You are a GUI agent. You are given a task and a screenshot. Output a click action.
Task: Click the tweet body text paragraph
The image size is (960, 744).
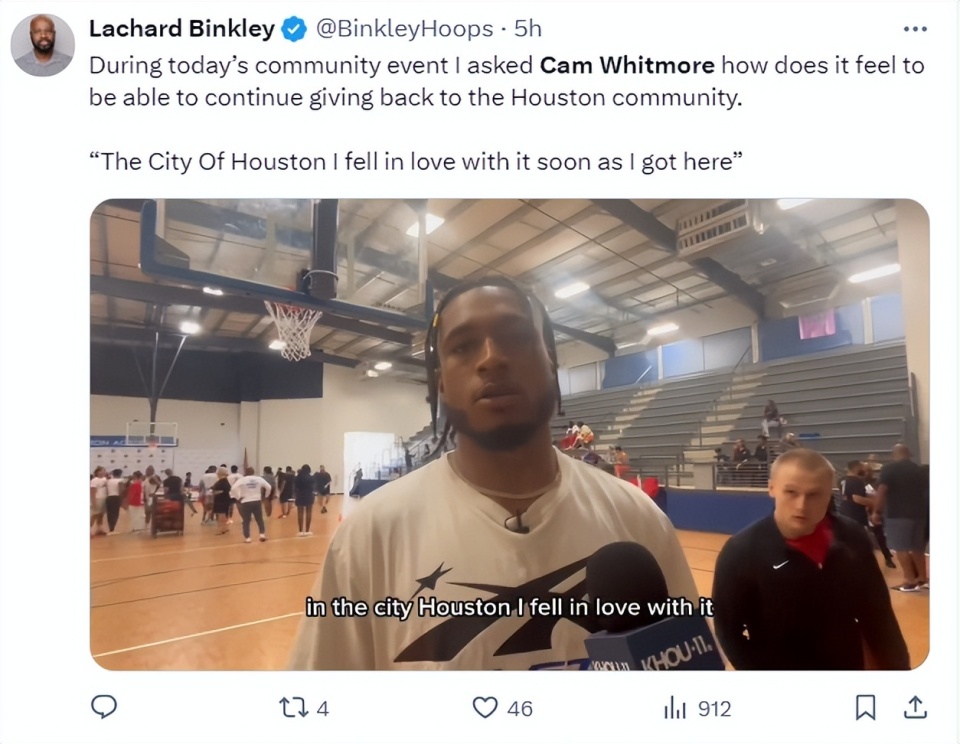pos(506,81)
